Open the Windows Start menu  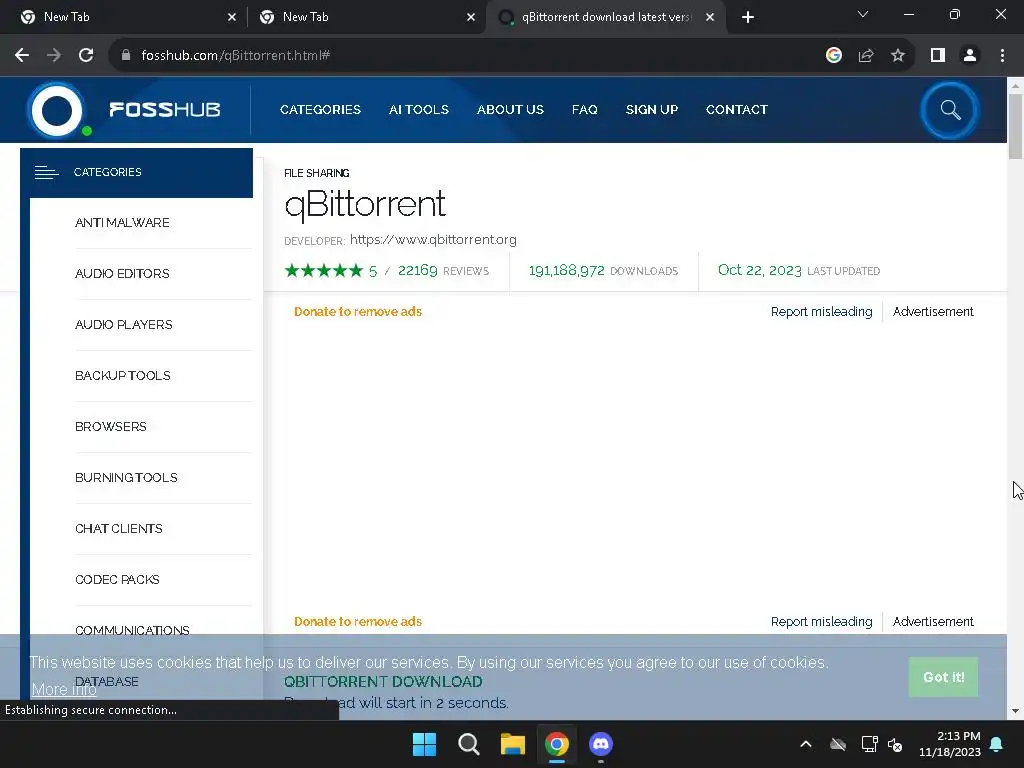click(424, 744)
